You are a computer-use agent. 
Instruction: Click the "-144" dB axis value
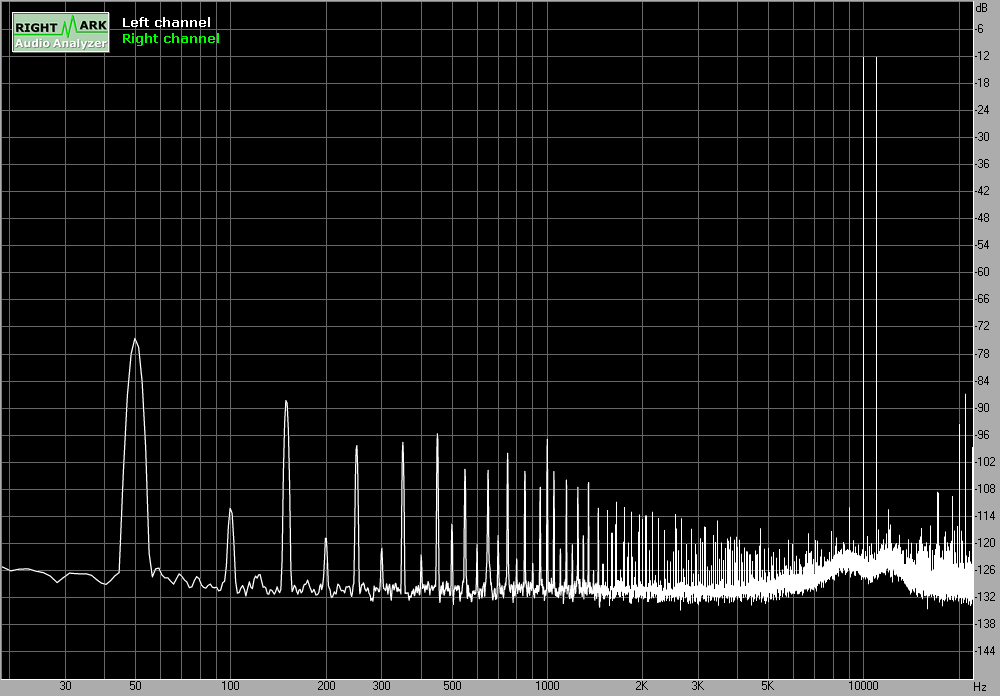(x=985, y=651)
